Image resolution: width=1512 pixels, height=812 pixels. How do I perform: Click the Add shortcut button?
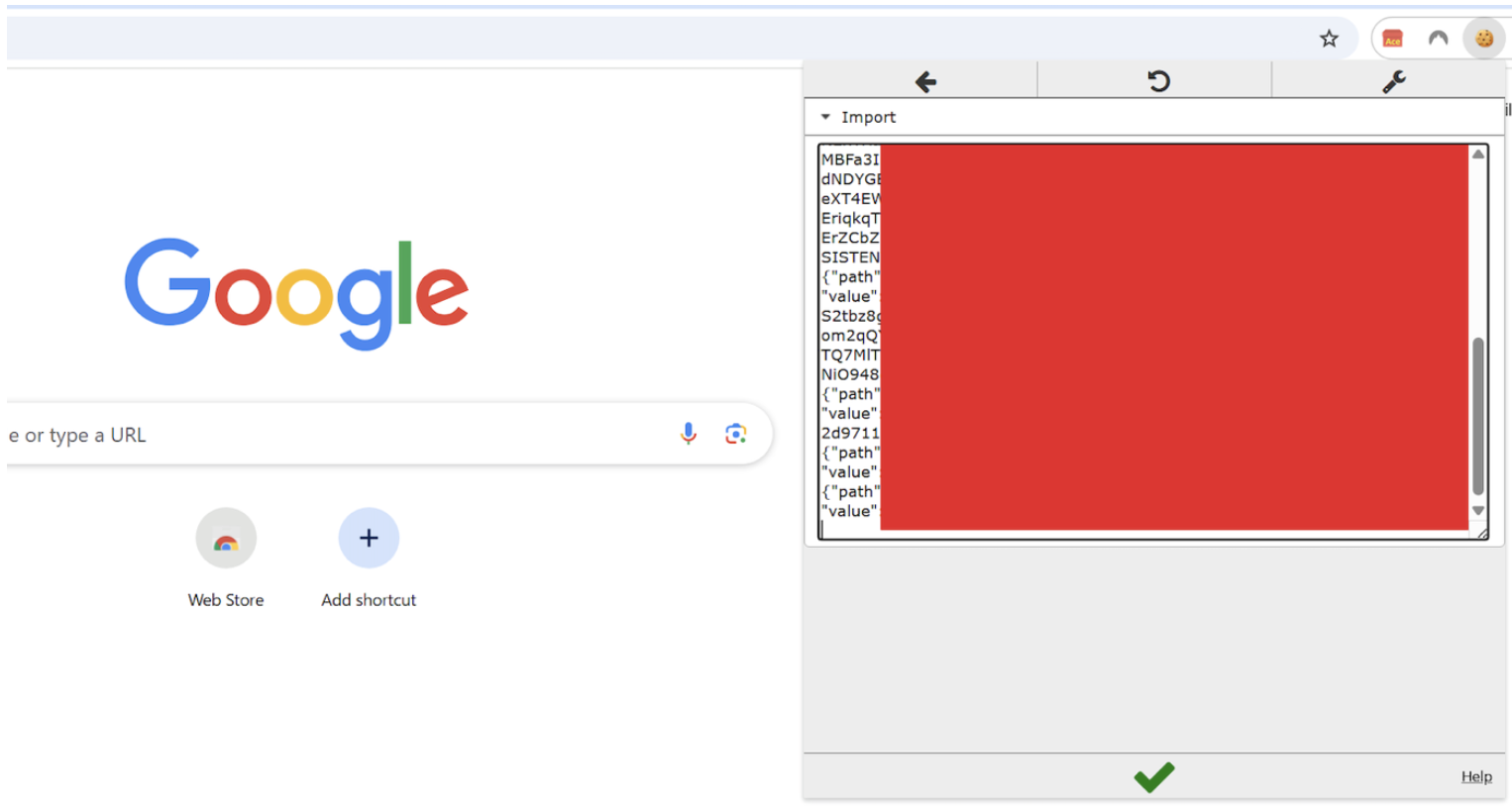pos(369,539)
